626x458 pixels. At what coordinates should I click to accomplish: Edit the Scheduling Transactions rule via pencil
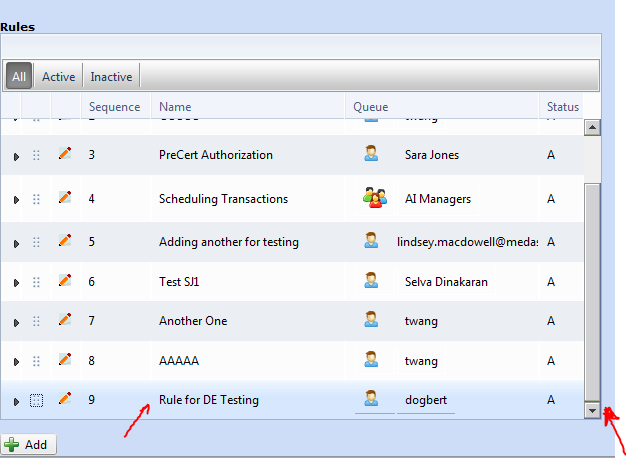click(x=65, y=198)
